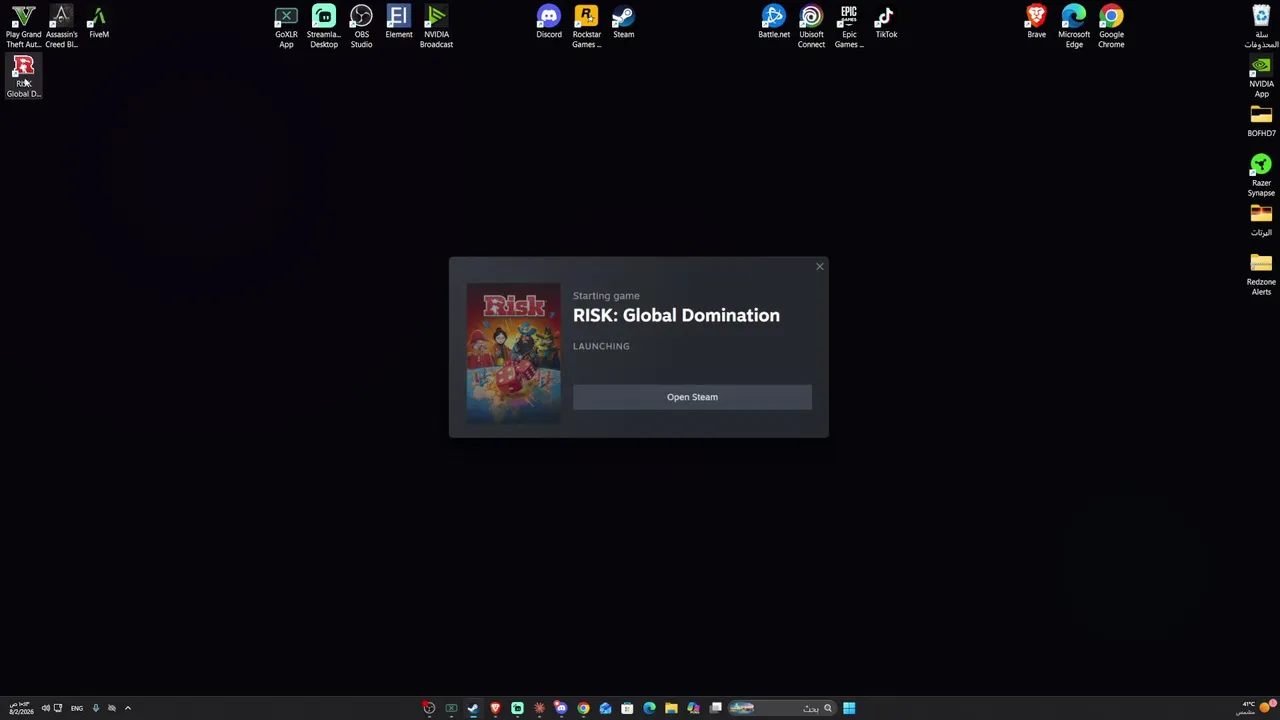The image size is (1280, 720).
Task: Close the RISK launching dialog
Action: pos(820,266)
